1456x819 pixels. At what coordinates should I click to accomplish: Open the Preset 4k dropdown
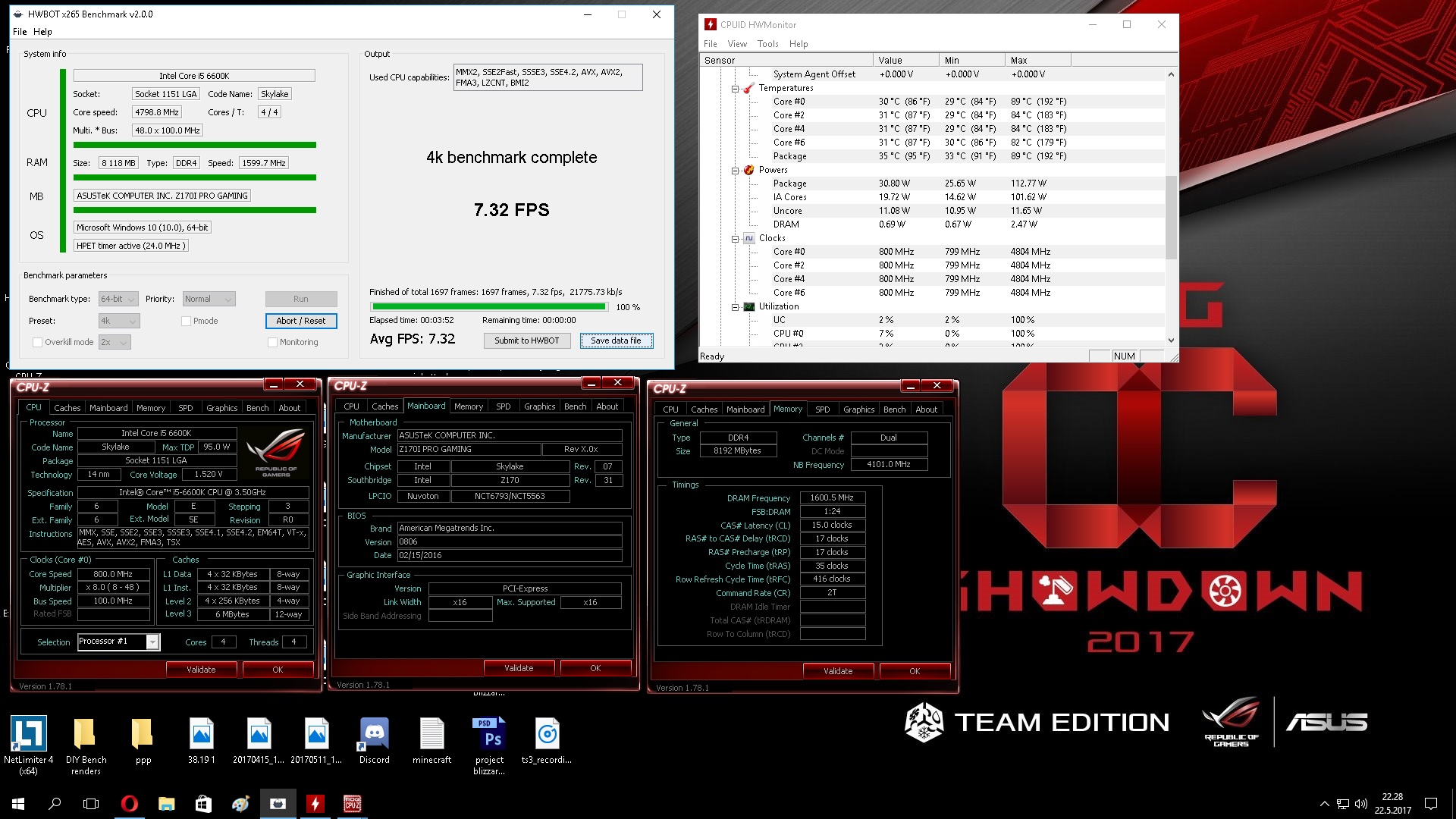(x=119, y=321)
